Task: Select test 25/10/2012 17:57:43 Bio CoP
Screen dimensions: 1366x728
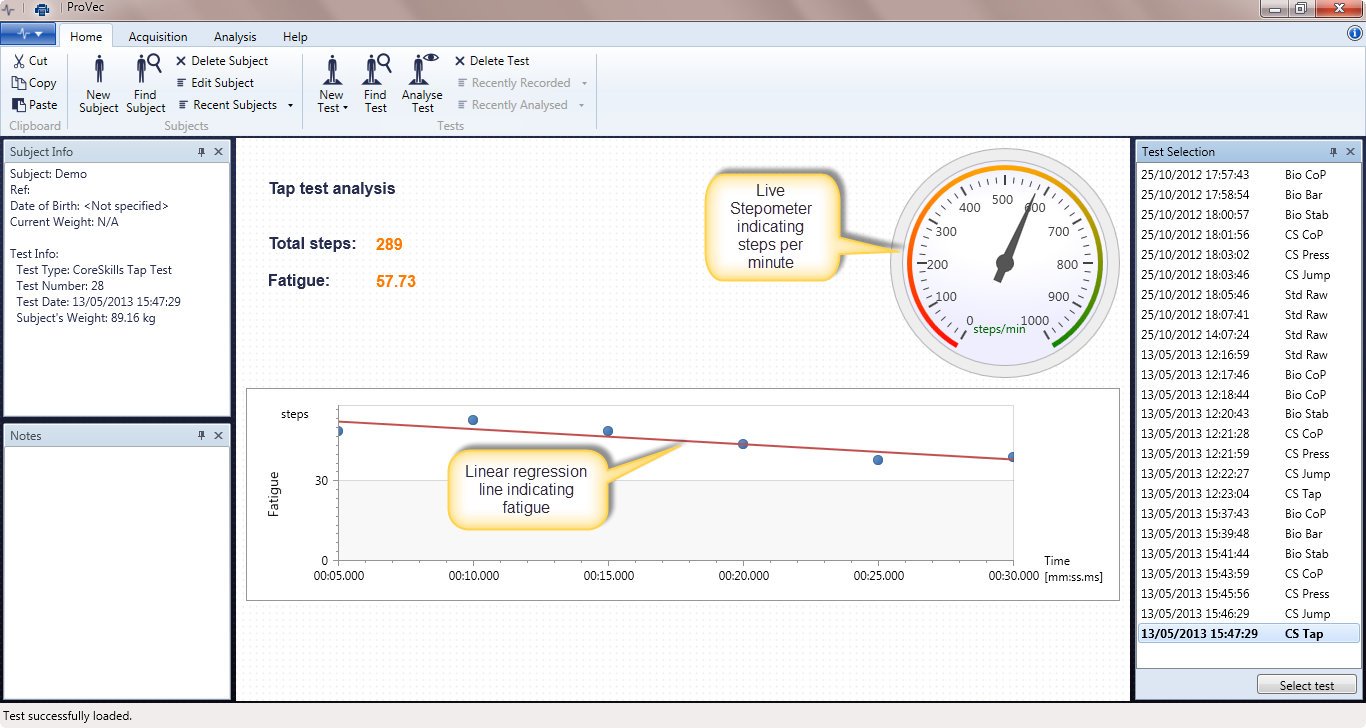Action: (1249, 175)
